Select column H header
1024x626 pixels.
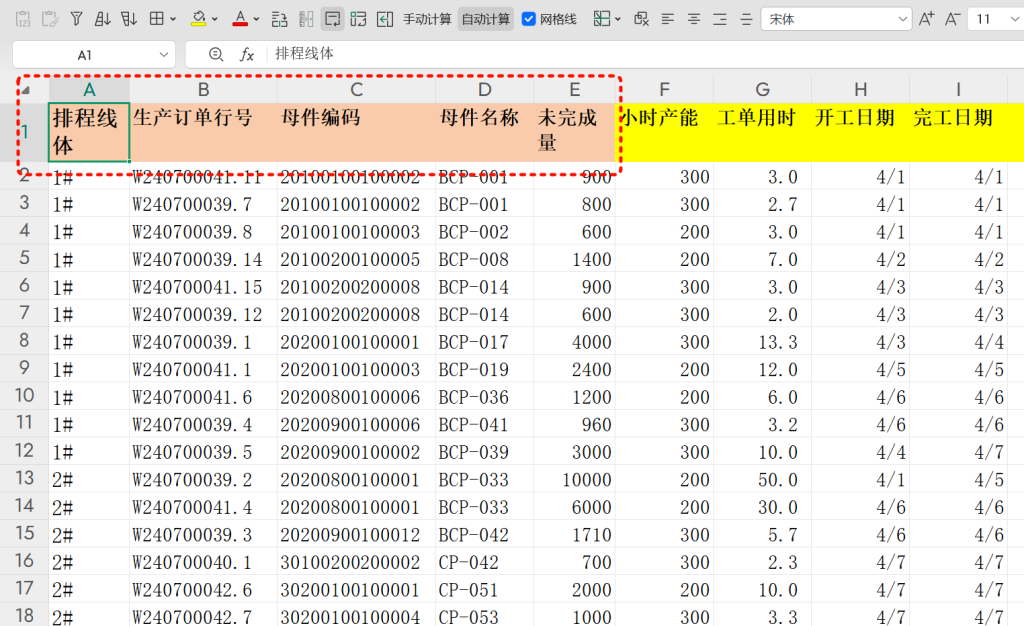click(x=861, y=89)
